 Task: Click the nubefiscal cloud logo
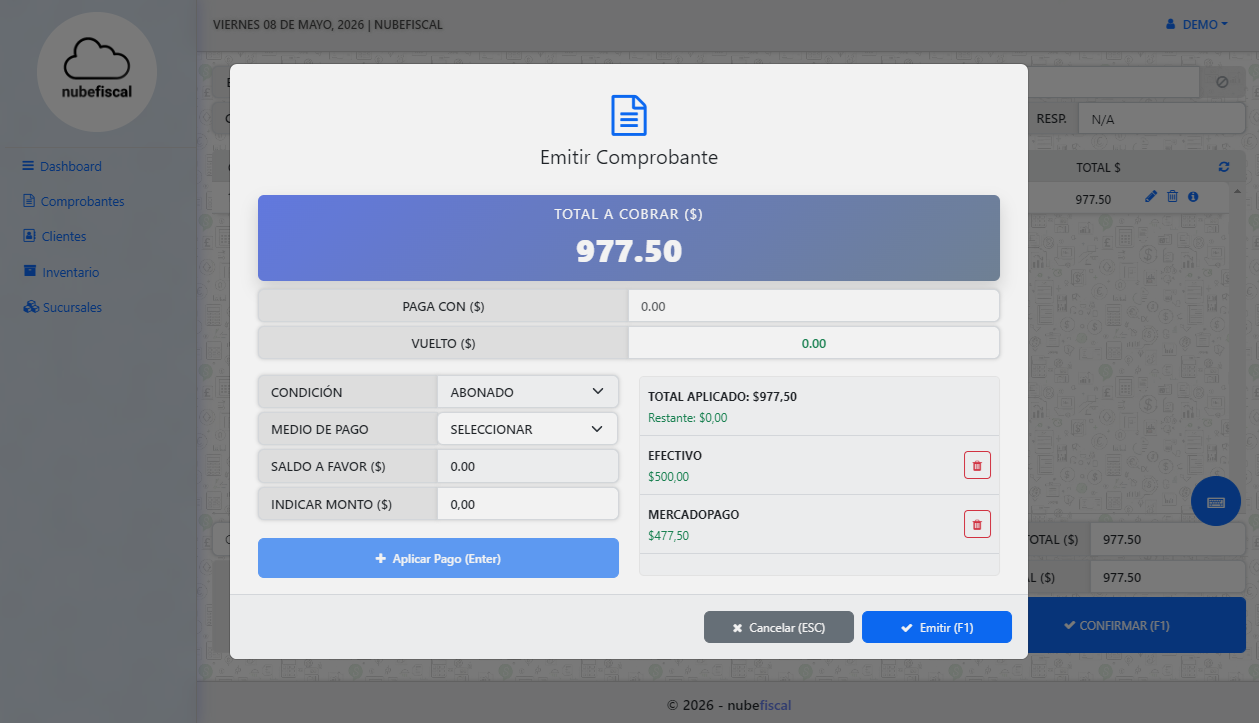click(x=97, y=72)
